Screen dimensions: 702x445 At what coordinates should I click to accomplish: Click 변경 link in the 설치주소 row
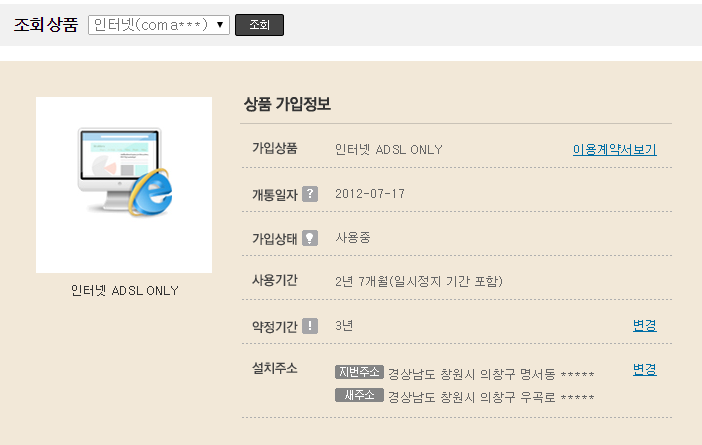point(644,369)
